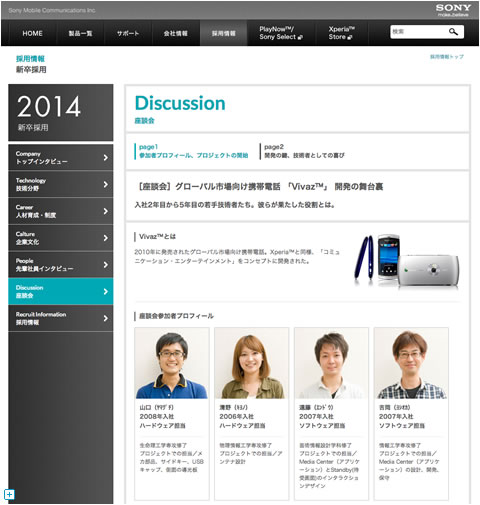This screenshot has height=505, width=480.
Task: Click the 2006年入社 text
Action: [x=236, y=417]
